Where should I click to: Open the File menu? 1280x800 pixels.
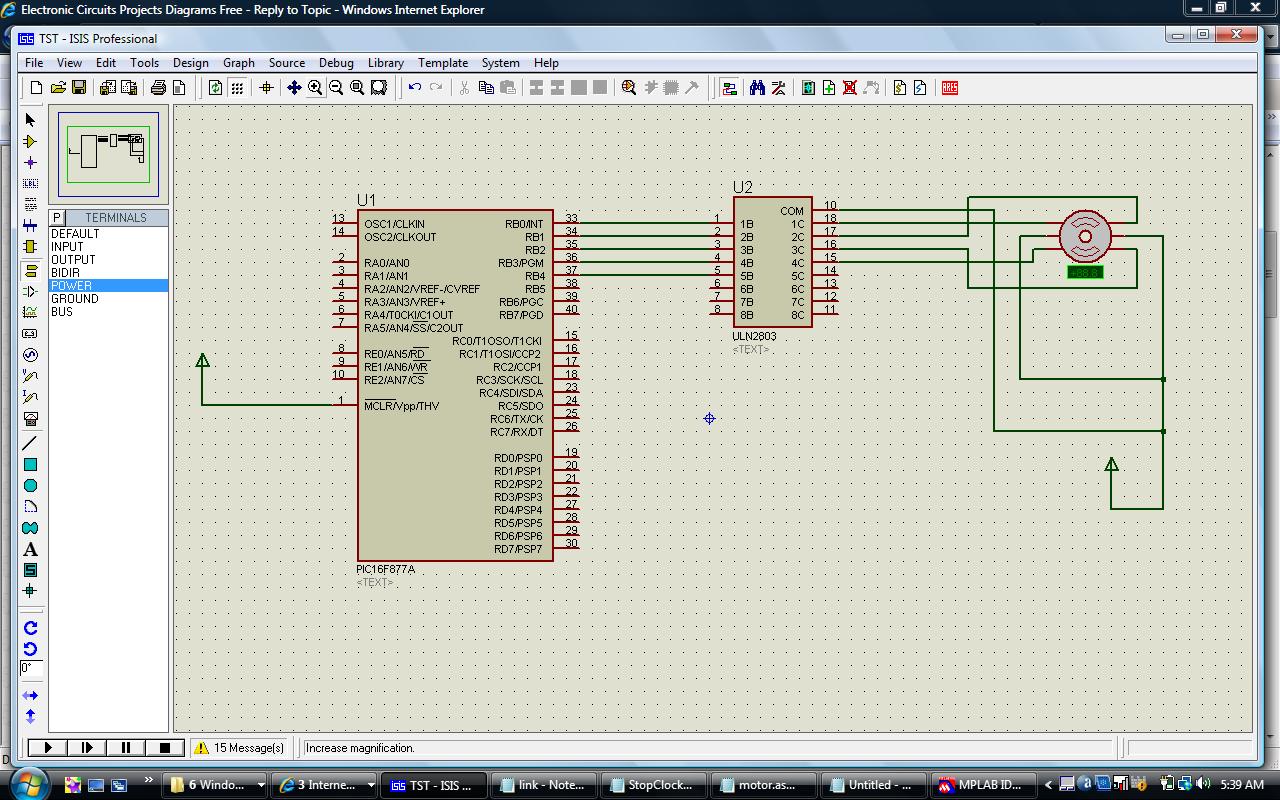(x=34, y=62)
